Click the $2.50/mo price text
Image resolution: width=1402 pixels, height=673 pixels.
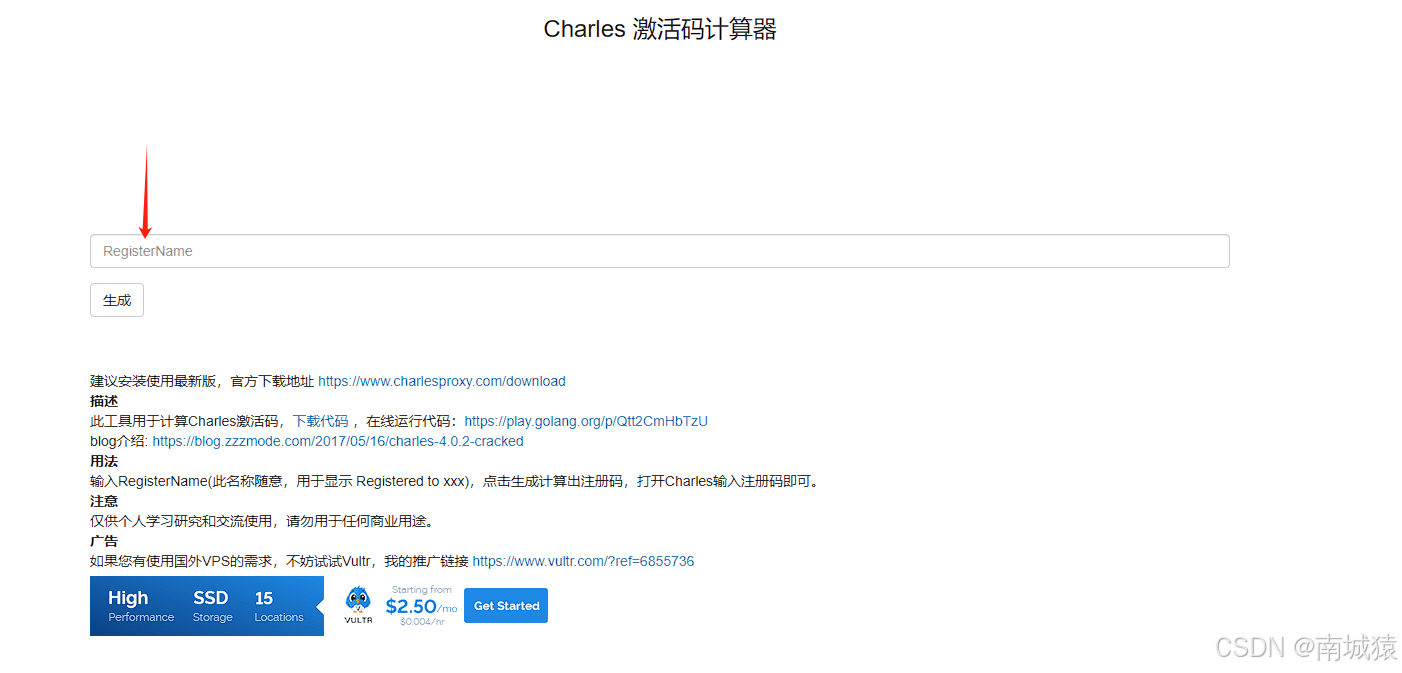pos(421,606)
